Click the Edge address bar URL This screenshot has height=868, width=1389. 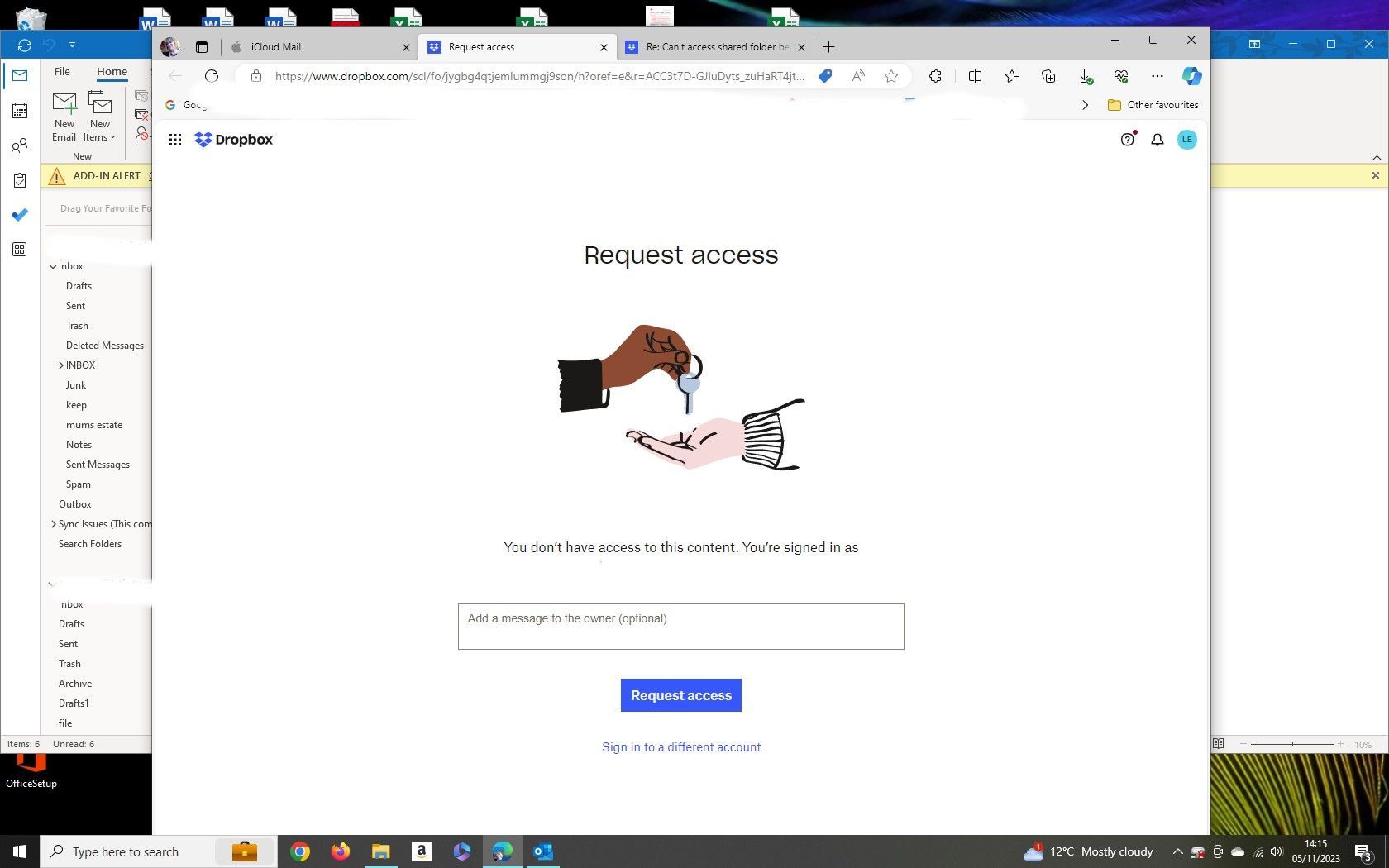click(x=539, y=76)
